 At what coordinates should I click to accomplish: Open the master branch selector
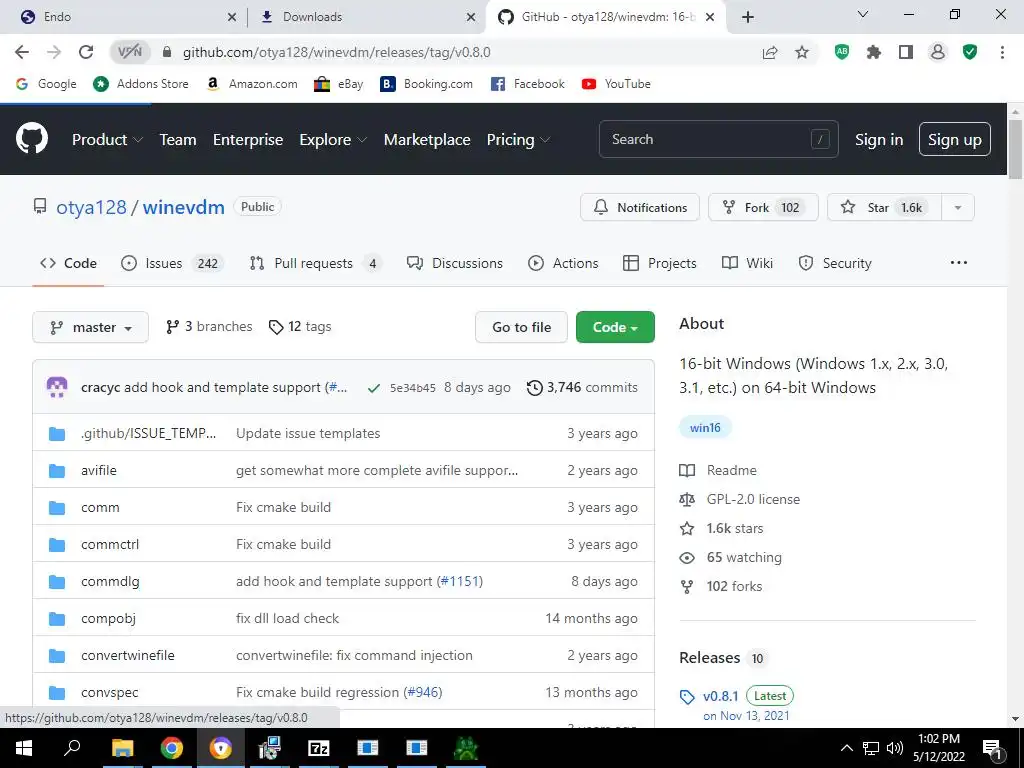point(90,327)
